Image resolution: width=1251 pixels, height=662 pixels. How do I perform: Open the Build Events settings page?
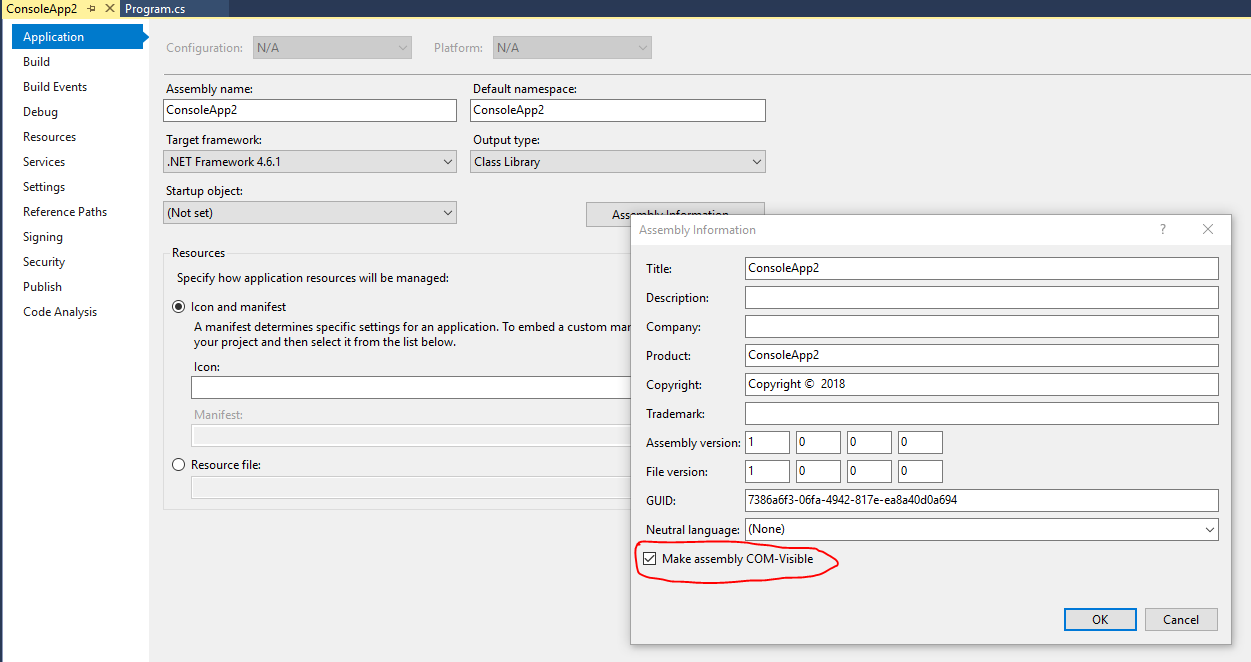(x=55, y=87)
